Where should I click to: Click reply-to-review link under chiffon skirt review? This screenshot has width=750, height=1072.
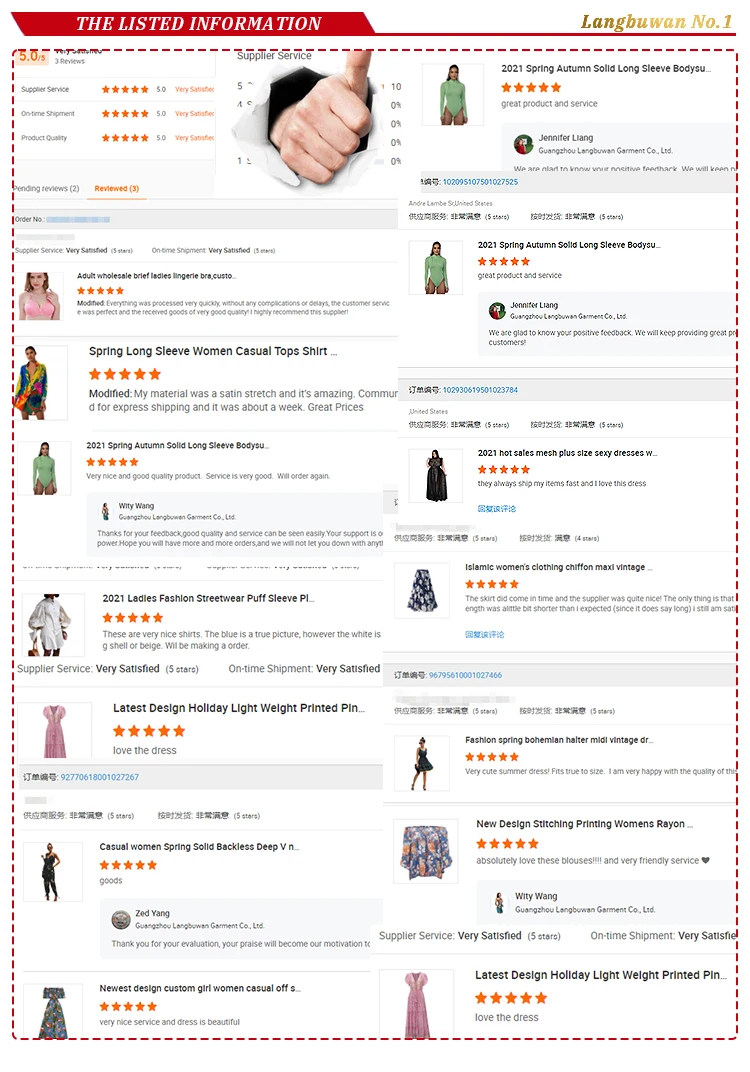pos(484,634)
